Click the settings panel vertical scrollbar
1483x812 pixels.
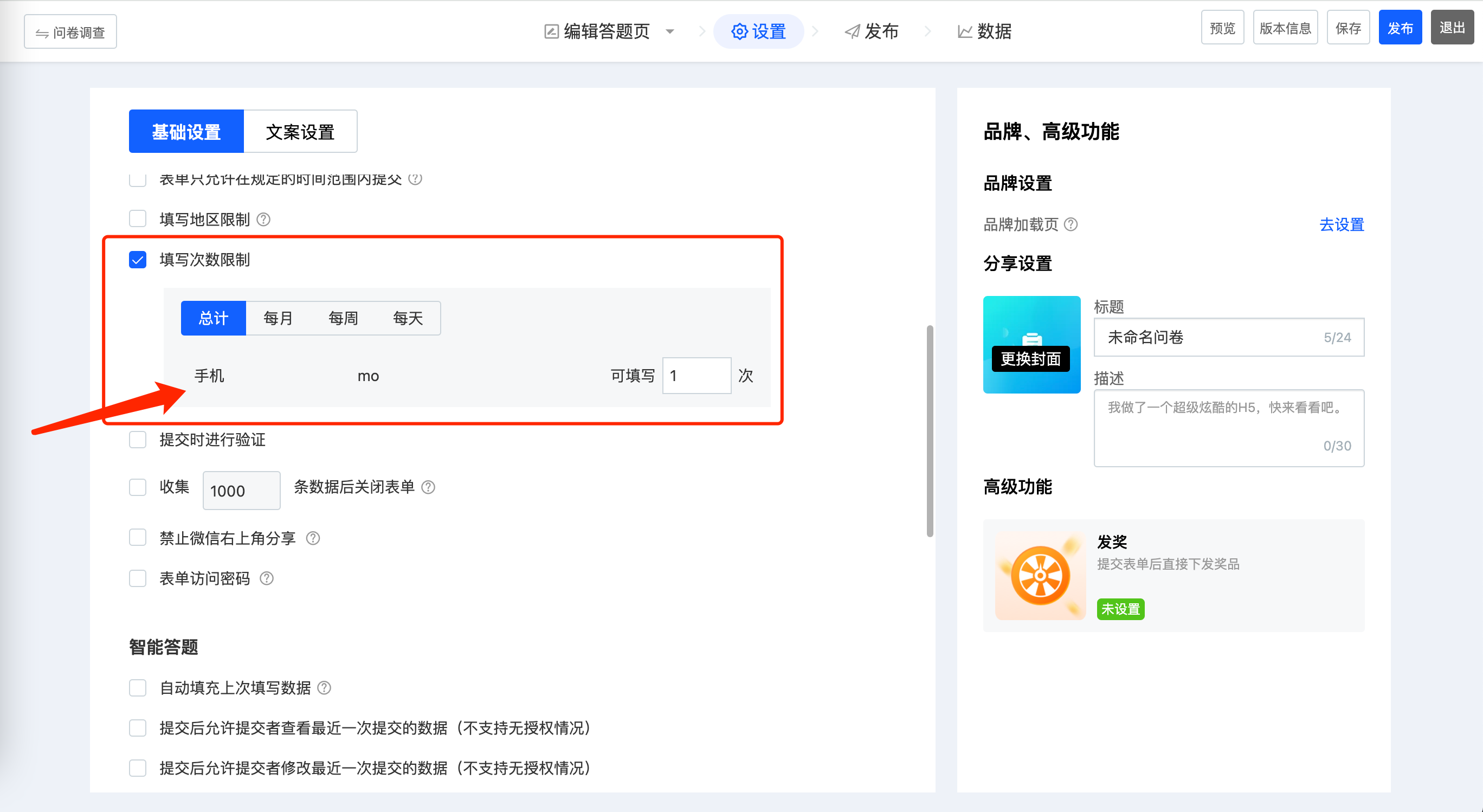coord(929,431)
